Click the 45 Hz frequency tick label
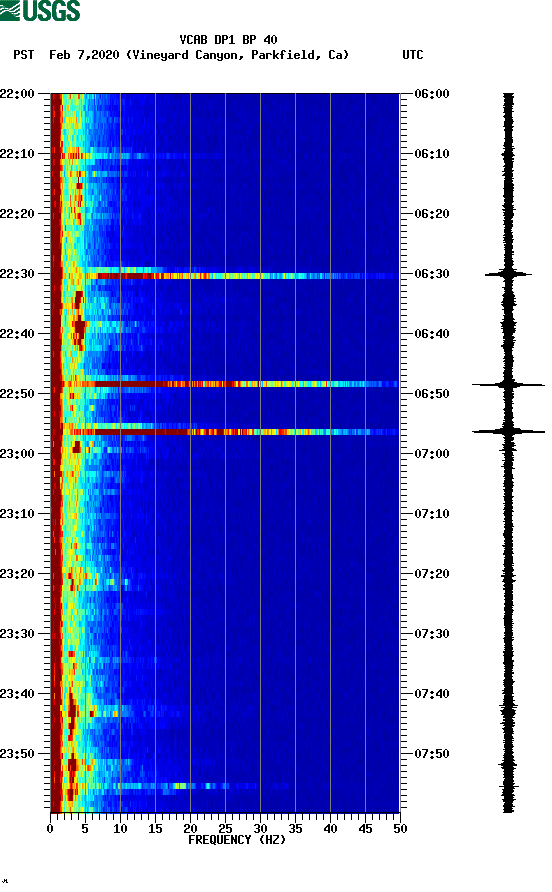Viewport: 552px width, 892px height. [x=365, y=829]
